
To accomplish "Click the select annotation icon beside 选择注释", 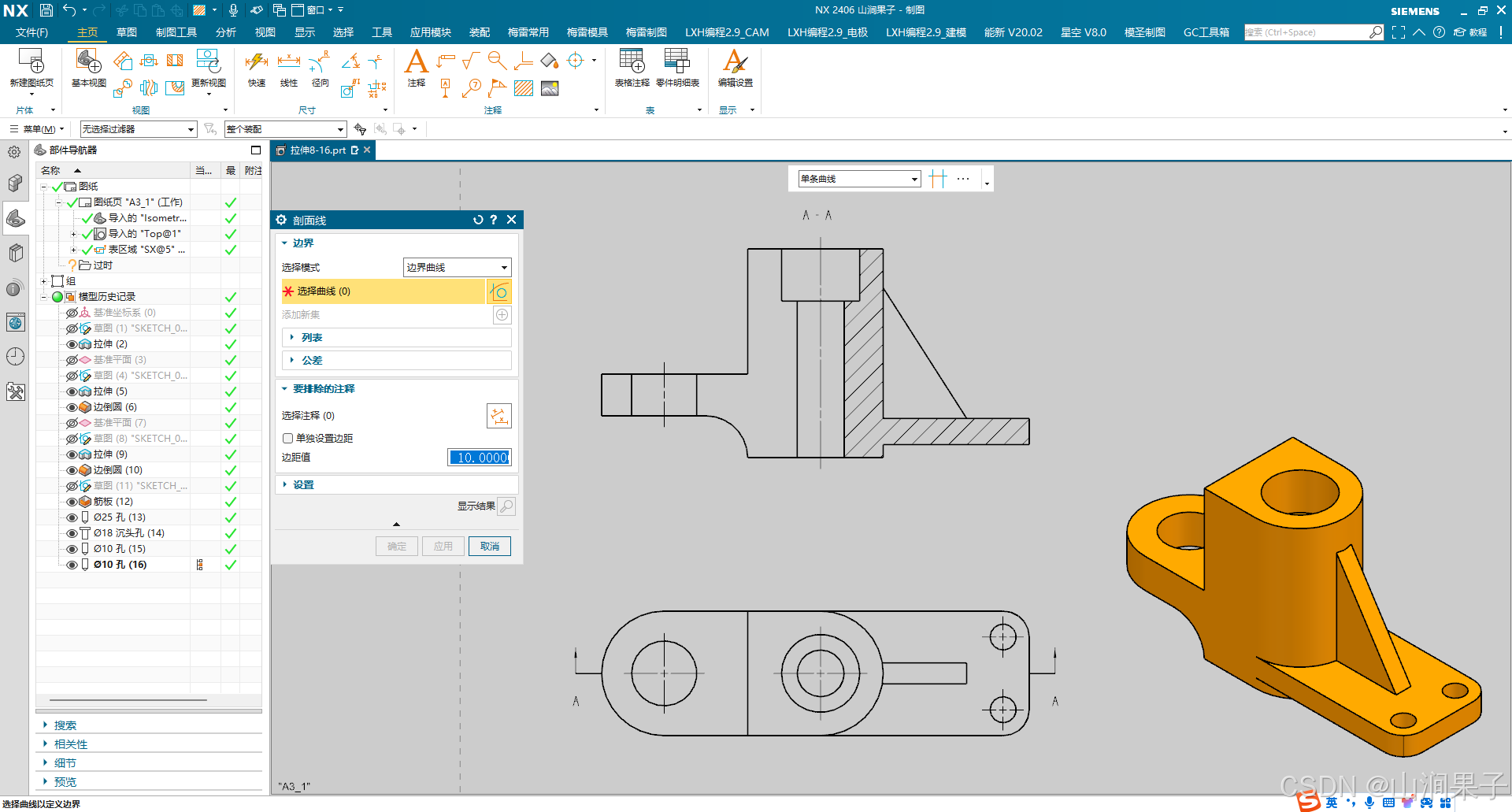I will 499,416.
